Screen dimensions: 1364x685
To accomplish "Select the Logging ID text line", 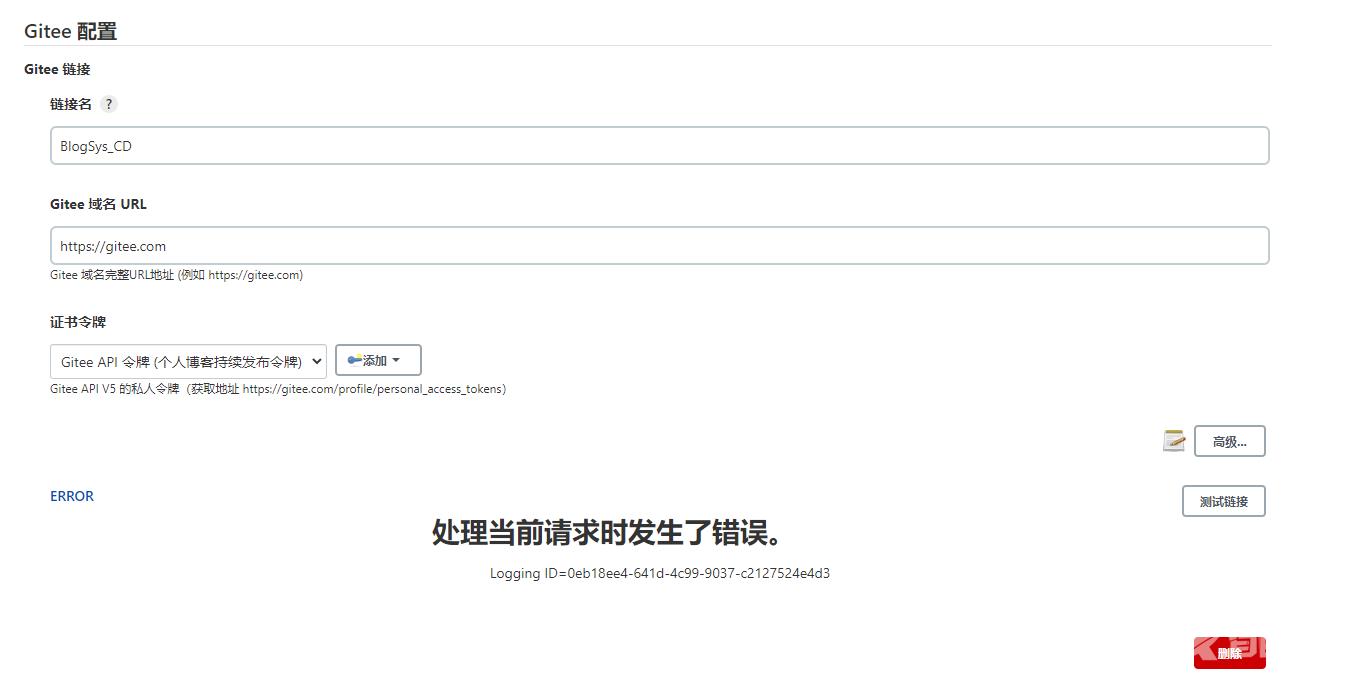I will [659, 573].
